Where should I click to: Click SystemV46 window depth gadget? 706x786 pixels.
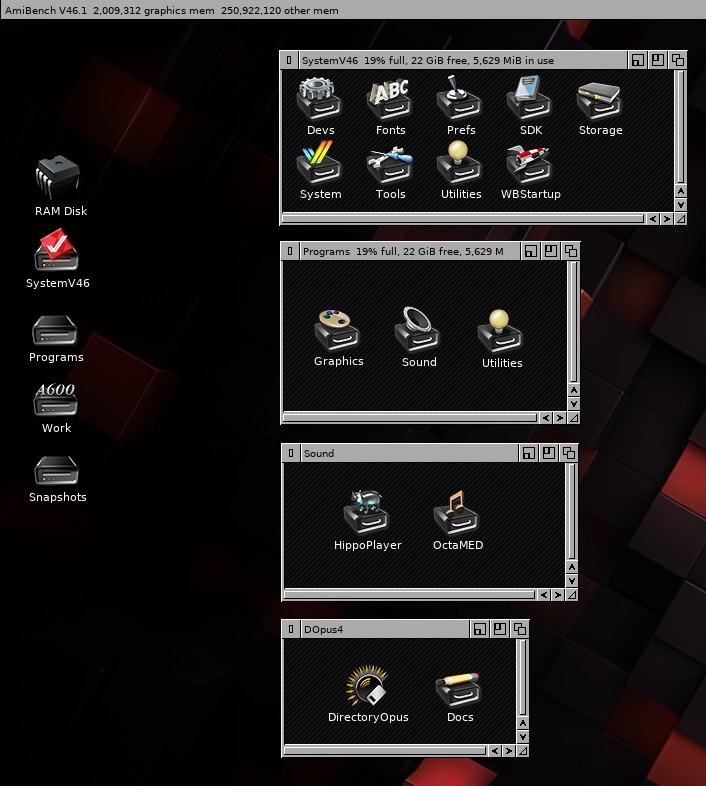[677, 60]
